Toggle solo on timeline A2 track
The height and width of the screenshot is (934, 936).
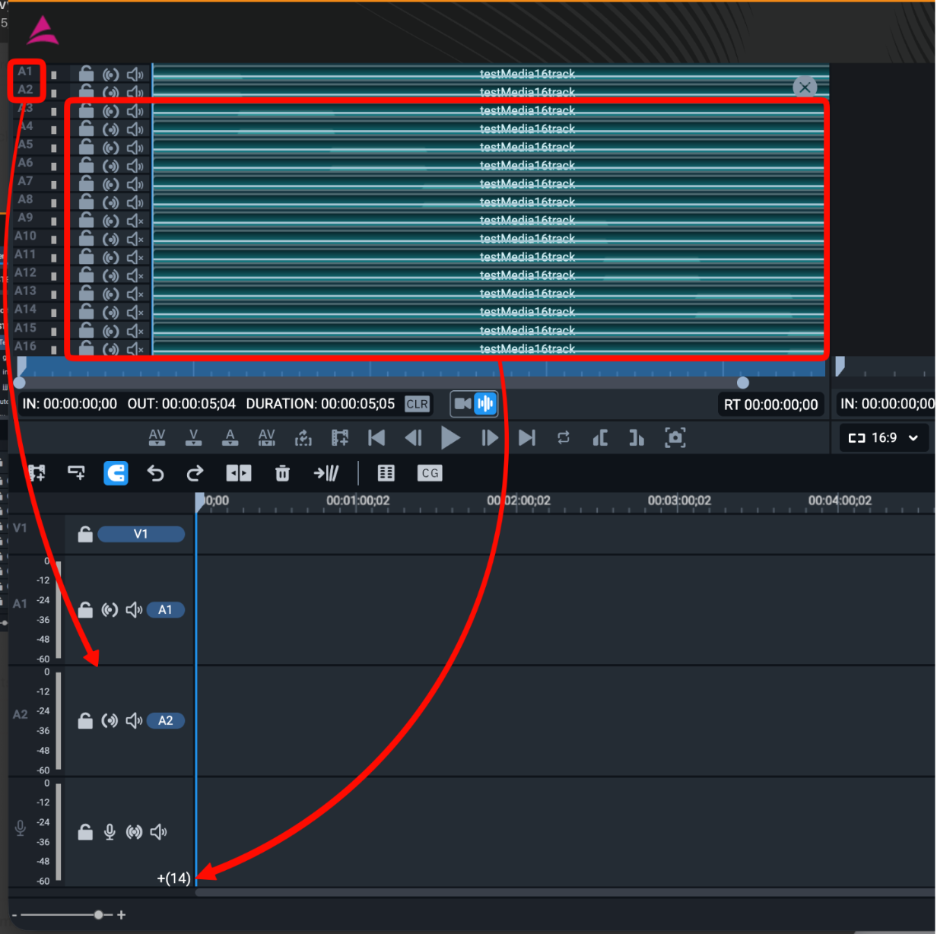109,721
